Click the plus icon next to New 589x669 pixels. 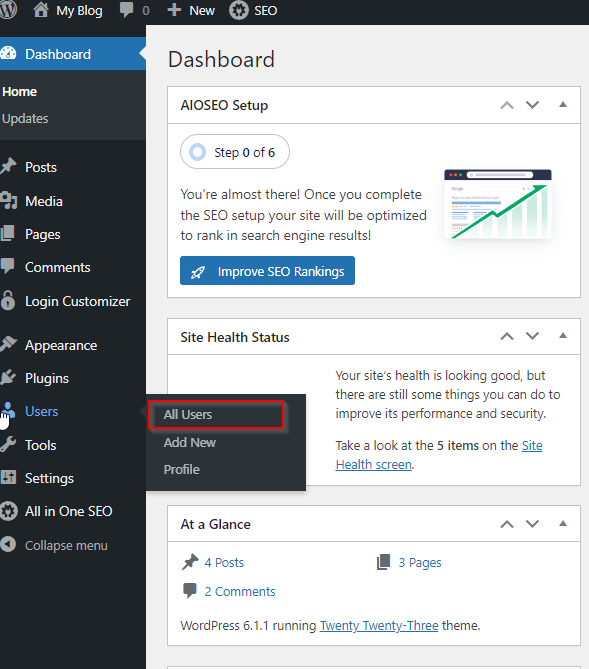[174, 10]
